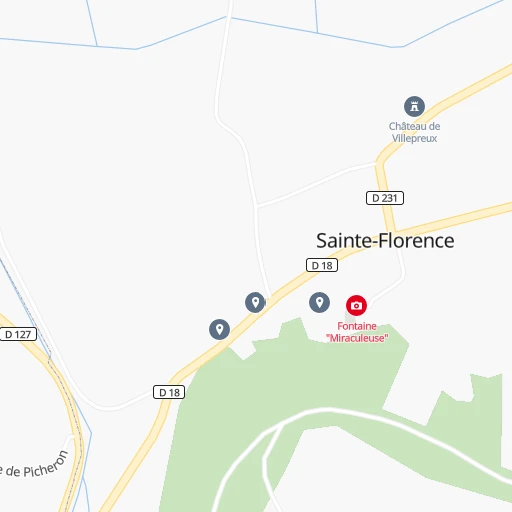This screenshot has height=512, width=512.
Task: Select the location pin left of the camera marker
Action: pos(319,302)
